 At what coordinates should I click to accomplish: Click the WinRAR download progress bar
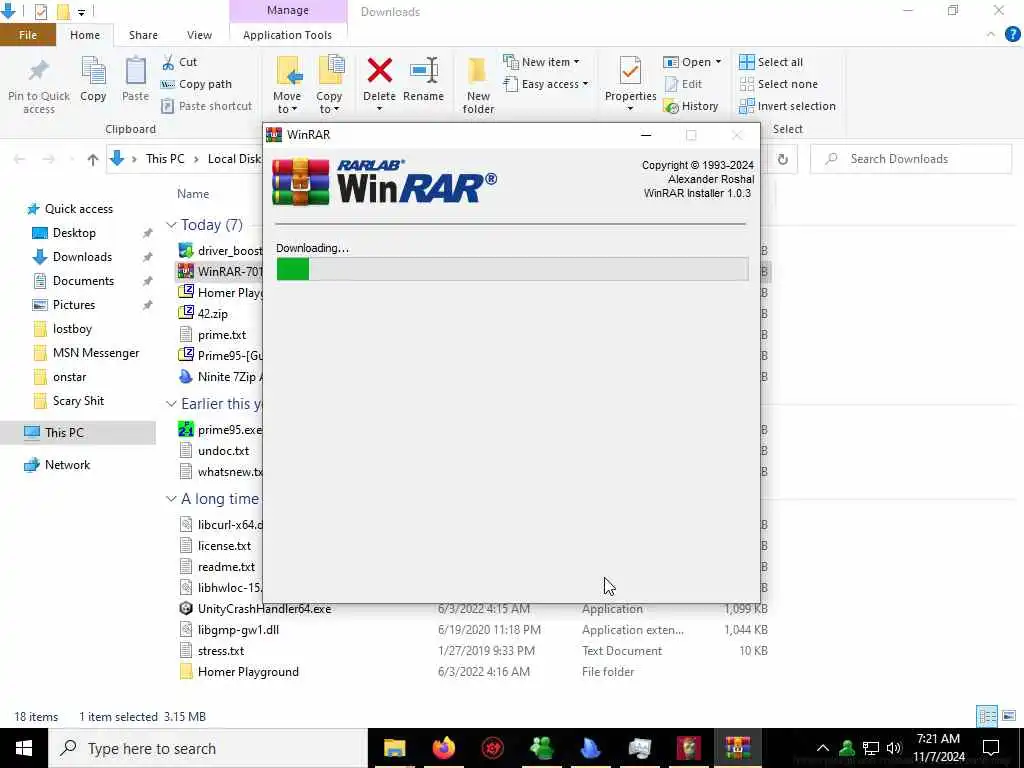(x=512, y=269)
